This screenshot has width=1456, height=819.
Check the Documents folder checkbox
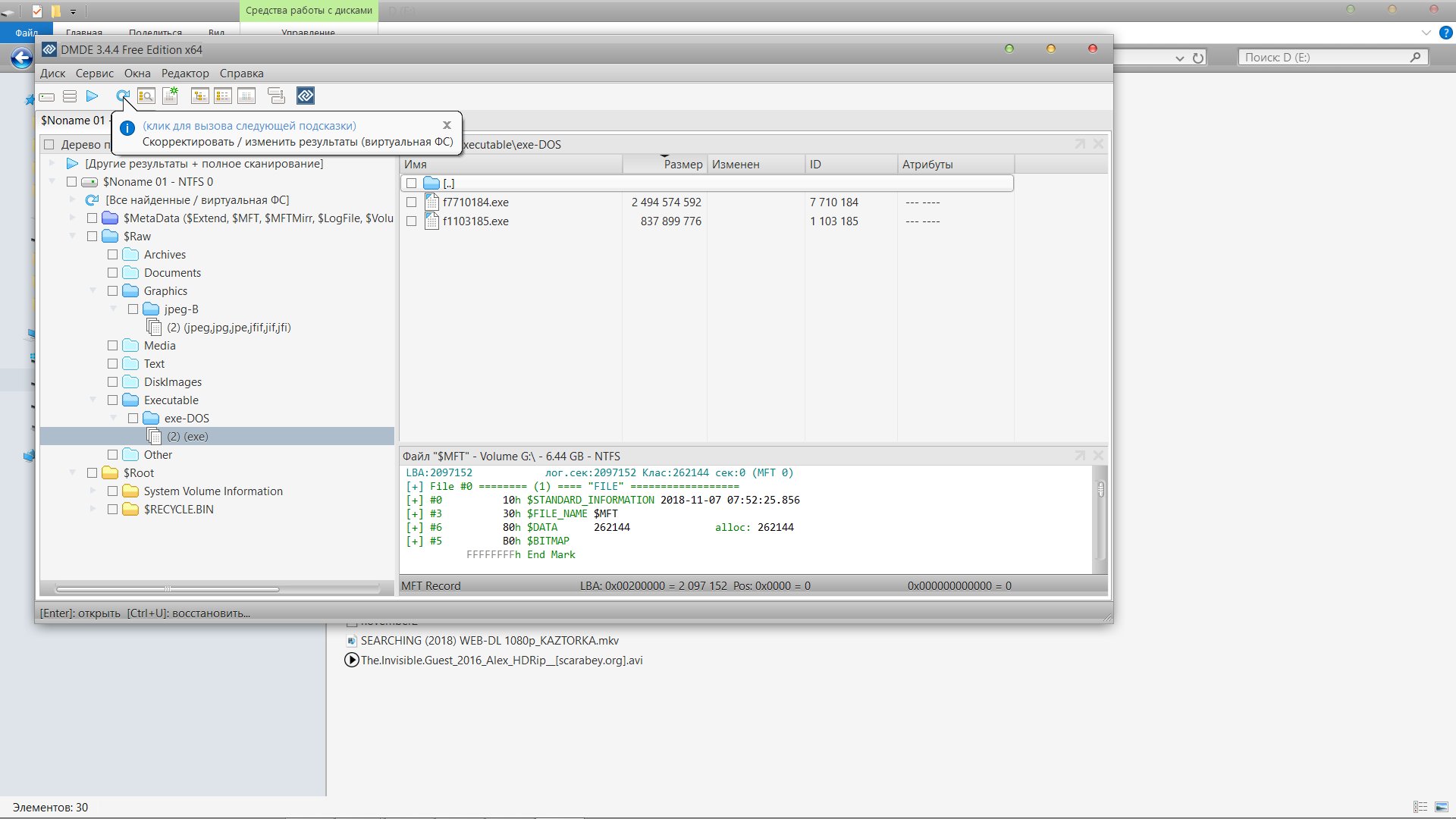coord(112,273)
